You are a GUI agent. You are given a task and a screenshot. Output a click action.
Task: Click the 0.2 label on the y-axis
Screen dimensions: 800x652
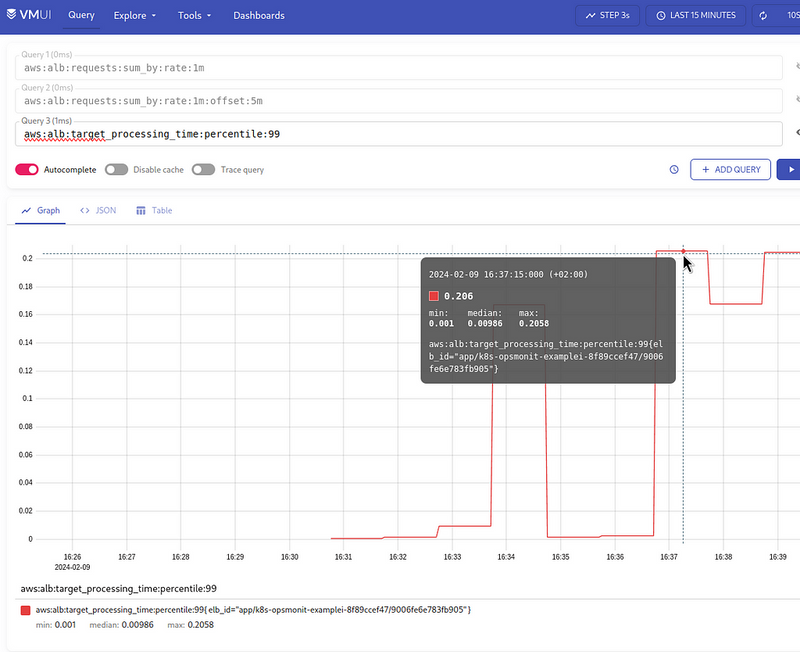pyautogui.click(x=28, y=258)
